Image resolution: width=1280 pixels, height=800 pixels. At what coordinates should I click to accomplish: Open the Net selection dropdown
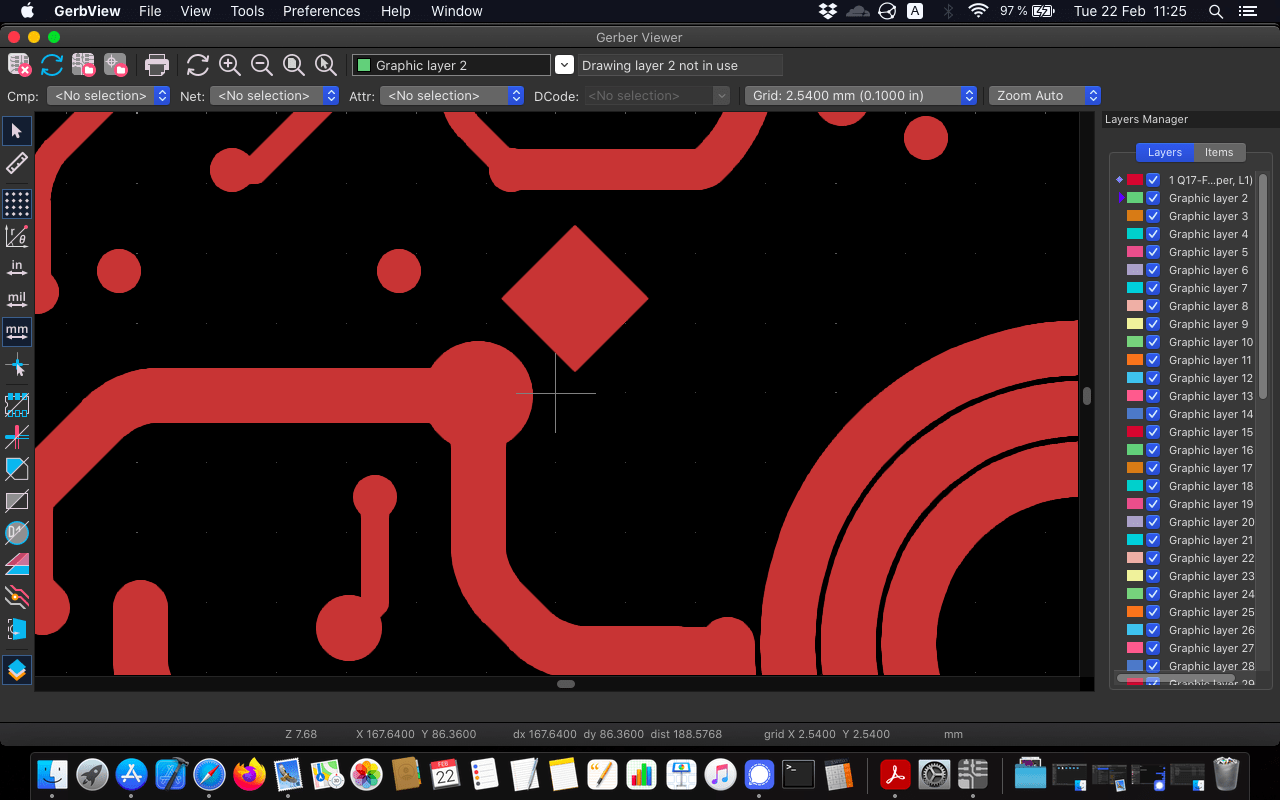(x=275, y=96)
